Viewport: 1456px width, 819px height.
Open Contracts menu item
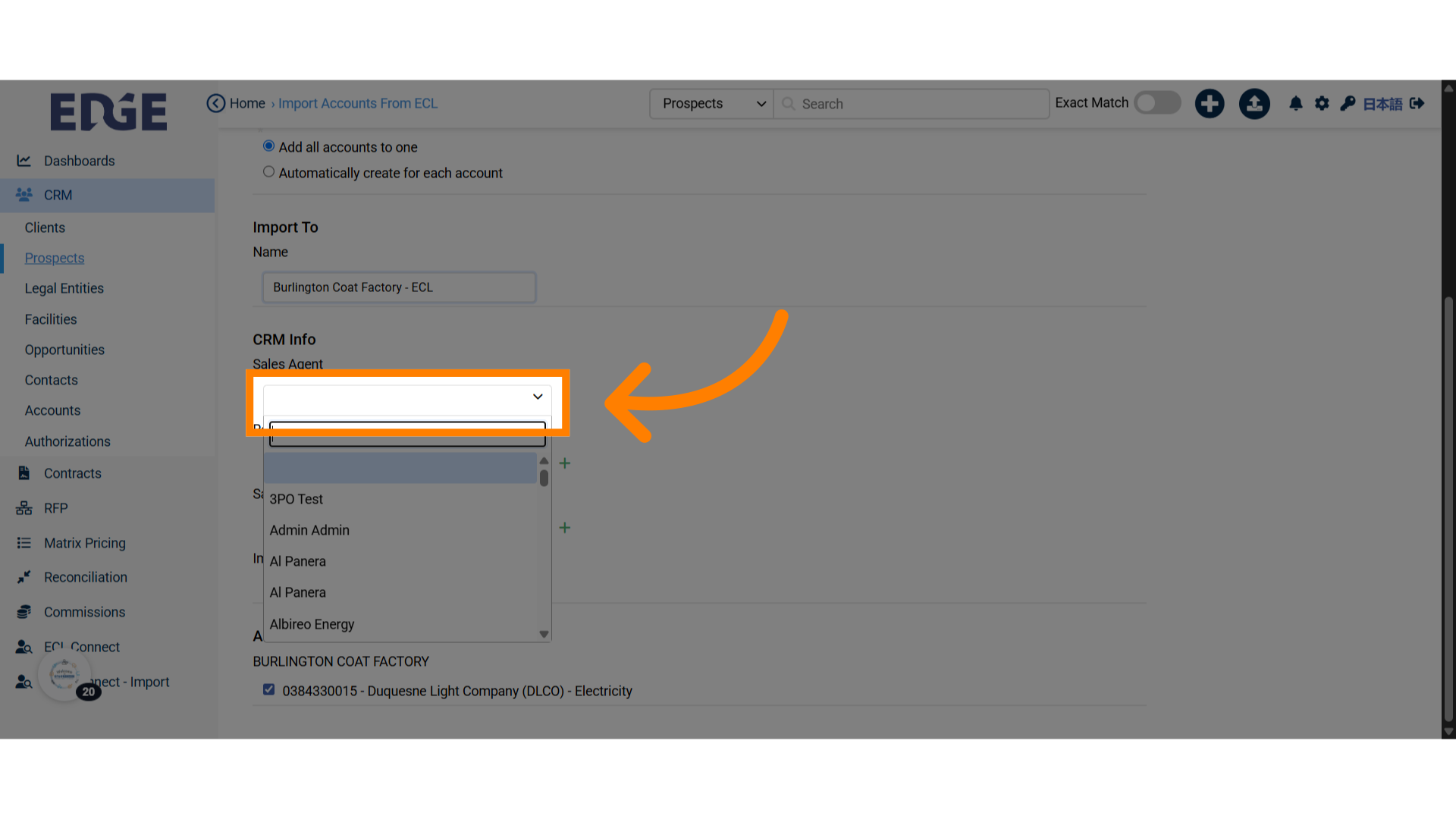(73, 473)
